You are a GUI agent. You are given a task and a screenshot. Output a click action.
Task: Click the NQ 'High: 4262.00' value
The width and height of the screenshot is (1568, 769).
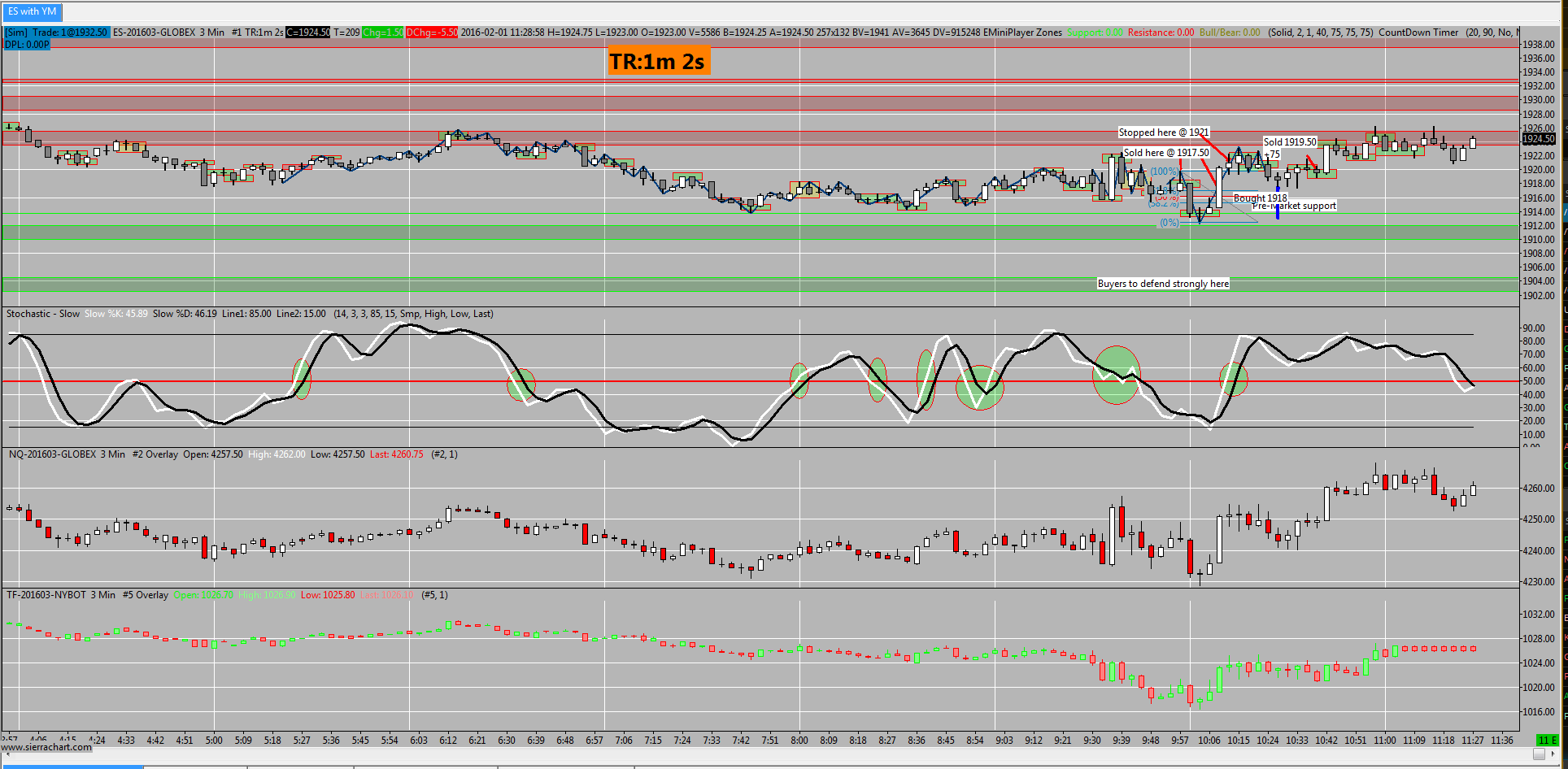tap(277, 454)
